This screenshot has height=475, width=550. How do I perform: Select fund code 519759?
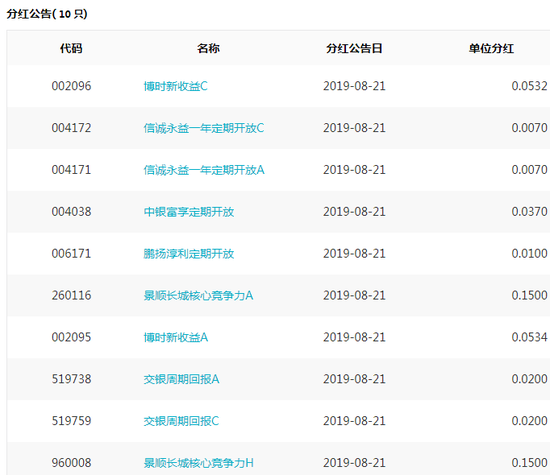[71, 421]
